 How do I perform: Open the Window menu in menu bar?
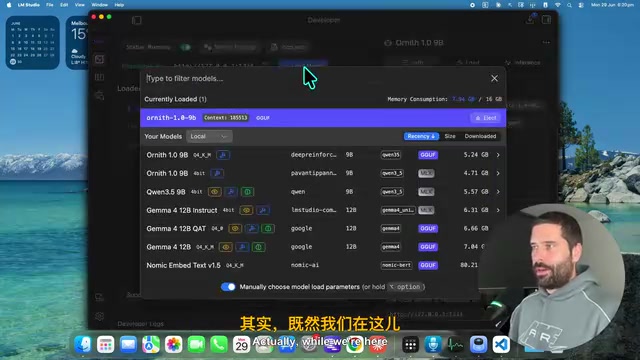(99, 5)
